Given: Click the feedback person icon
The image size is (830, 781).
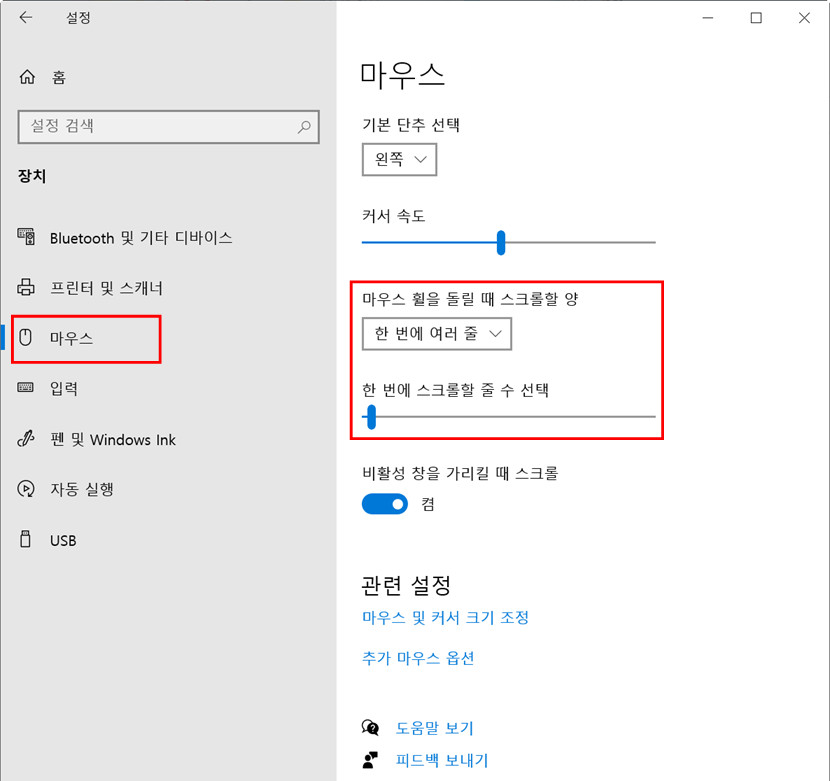Looking at the screenshot, I should pos(371,760).
